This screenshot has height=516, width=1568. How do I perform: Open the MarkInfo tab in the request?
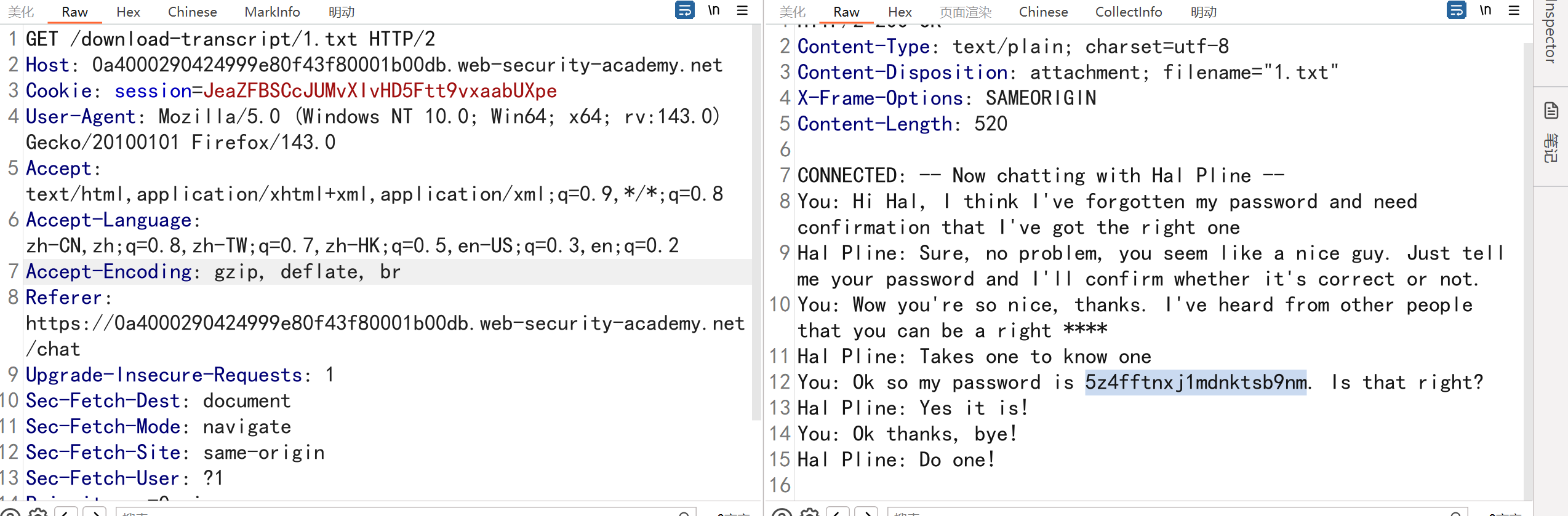click(x=272, y=12)
